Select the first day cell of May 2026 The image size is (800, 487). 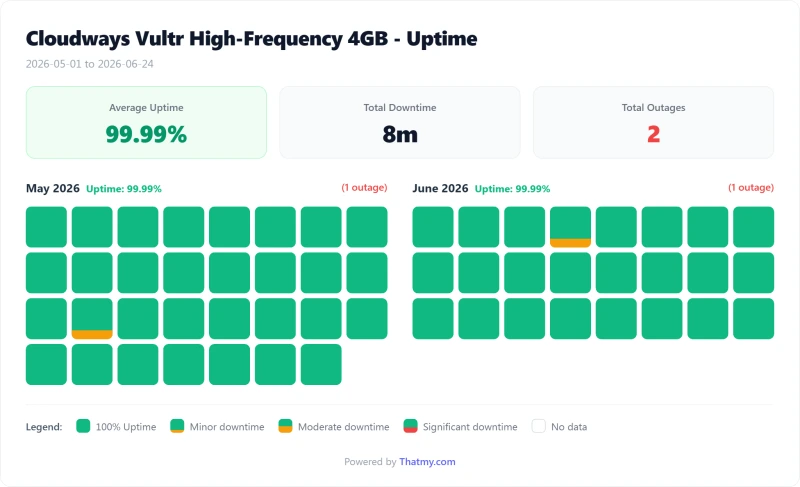tap(46, 227)
